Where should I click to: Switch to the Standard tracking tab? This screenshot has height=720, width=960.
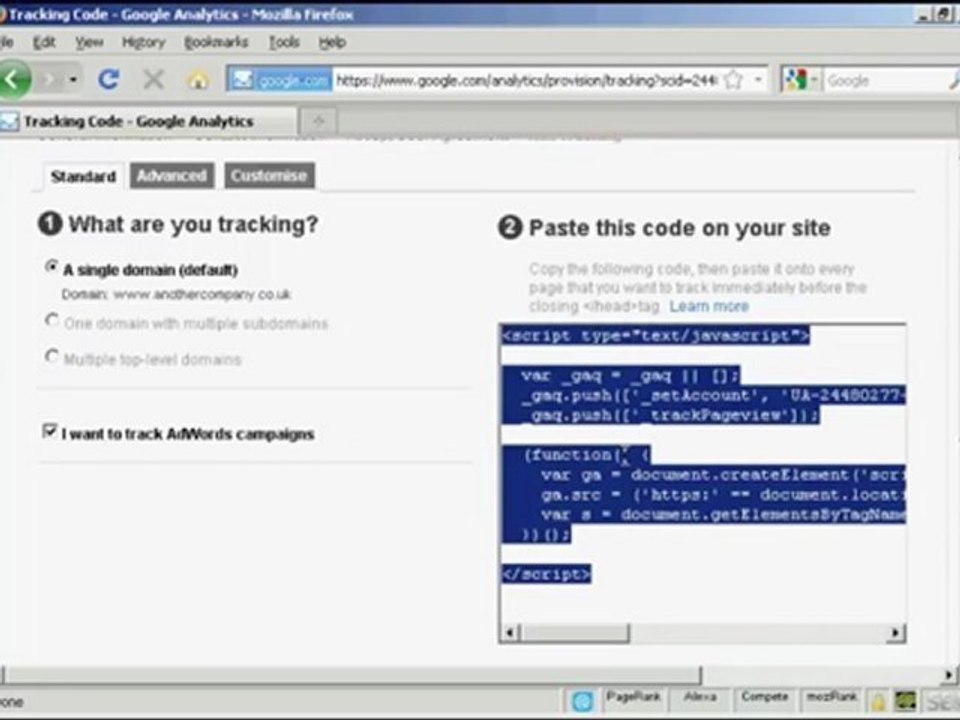tap(83, 176)
